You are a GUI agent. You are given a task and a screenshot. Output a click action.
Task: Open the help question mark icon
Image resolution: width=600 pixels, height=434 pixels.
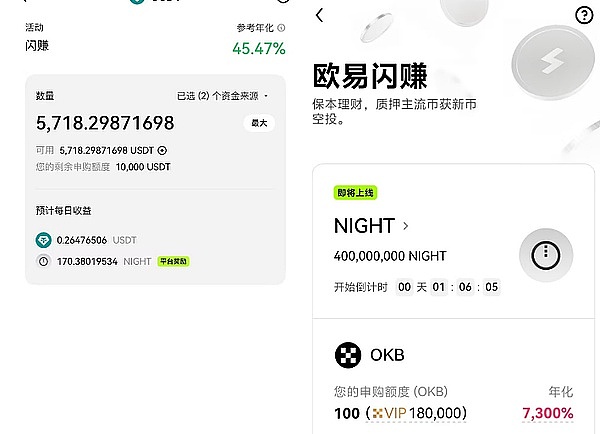coord(585,15)
